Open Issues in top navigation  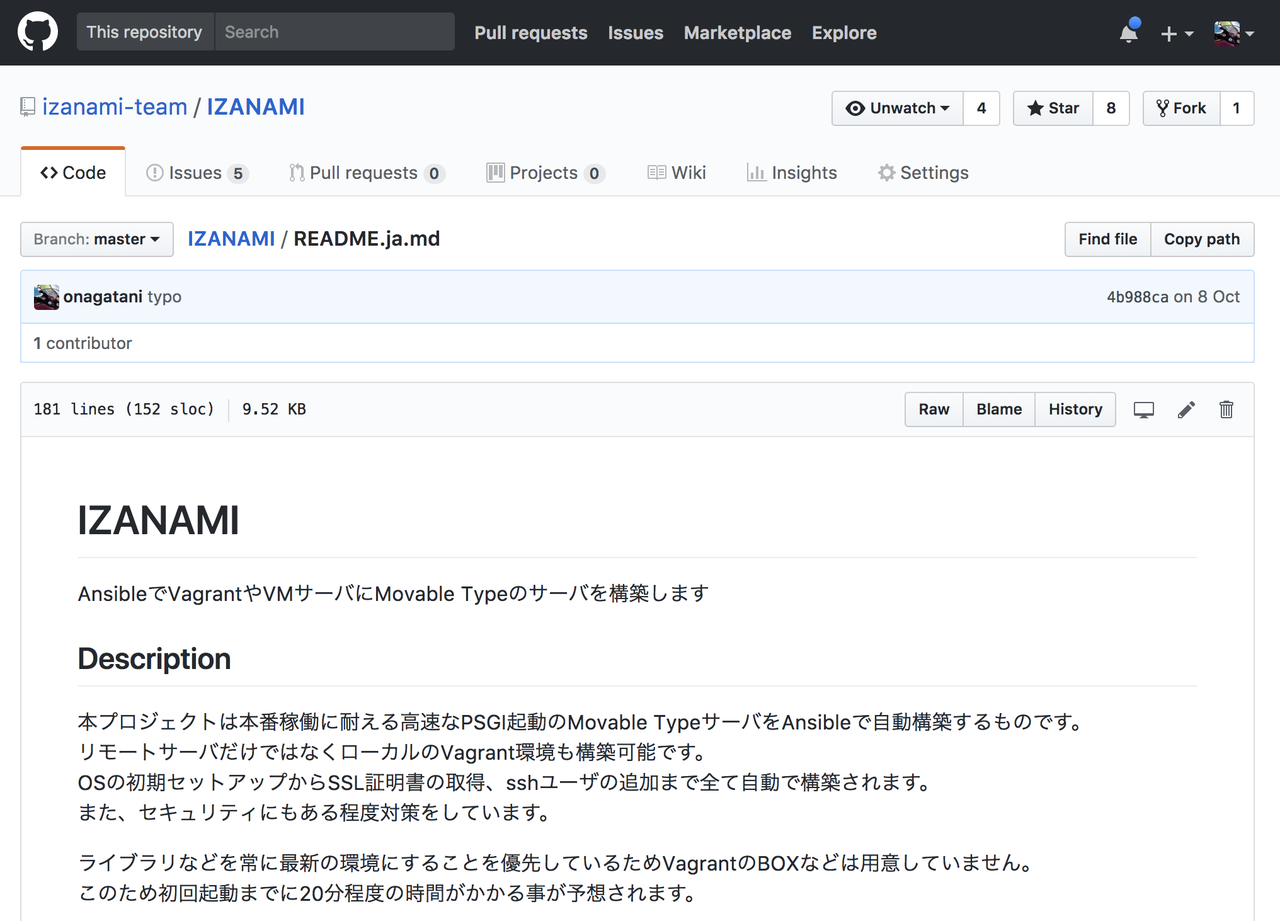tap(636, 33)
